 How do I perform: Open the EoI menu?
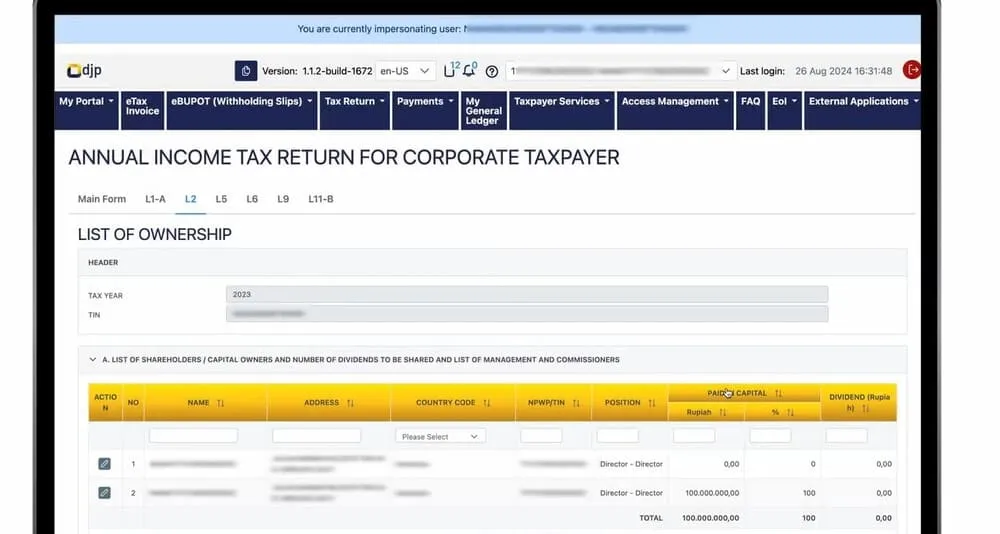(784, 110)
